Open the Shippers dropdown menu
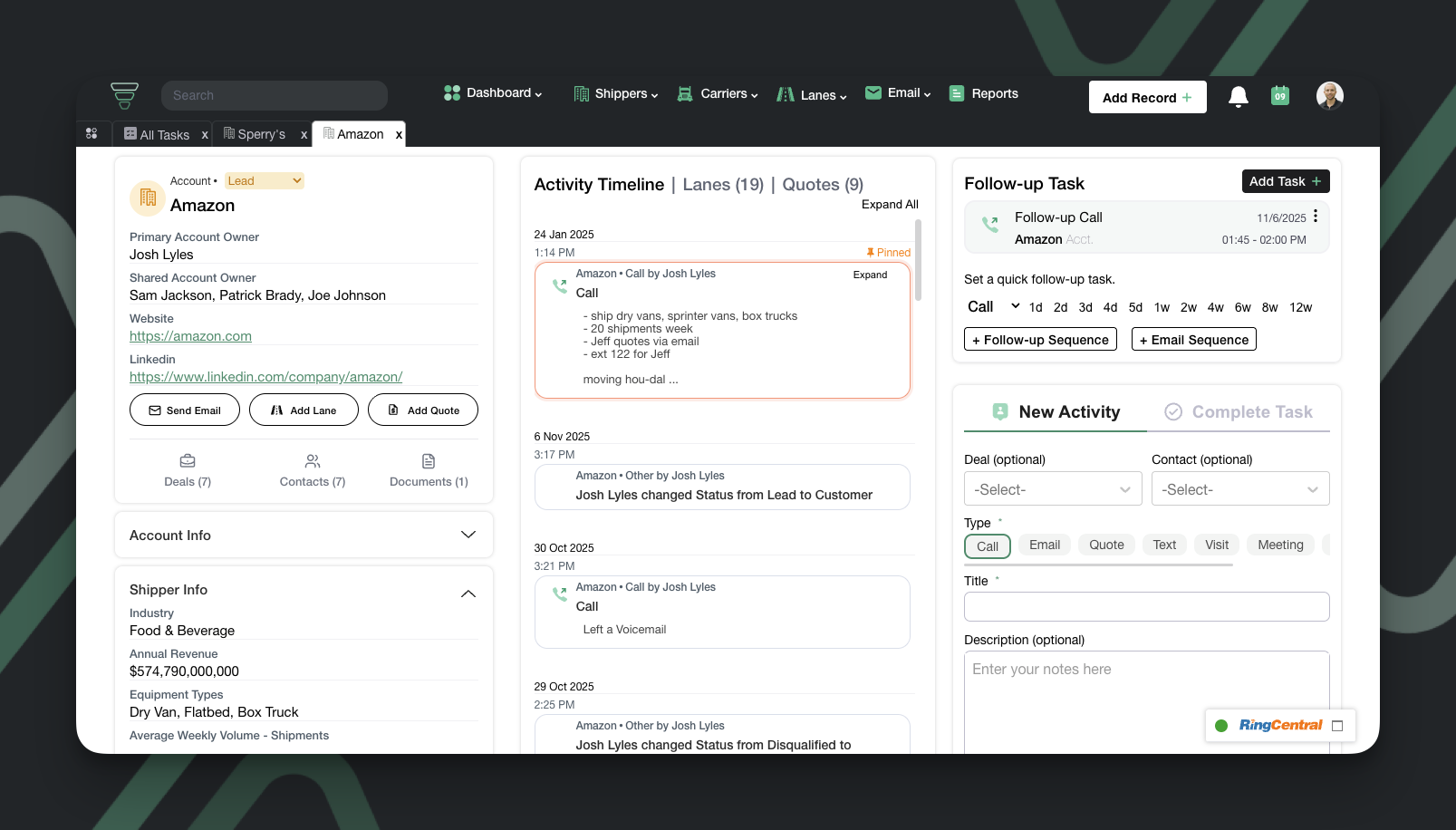The height and width of the screenshot is (830, 1456). tap(616, 93)
